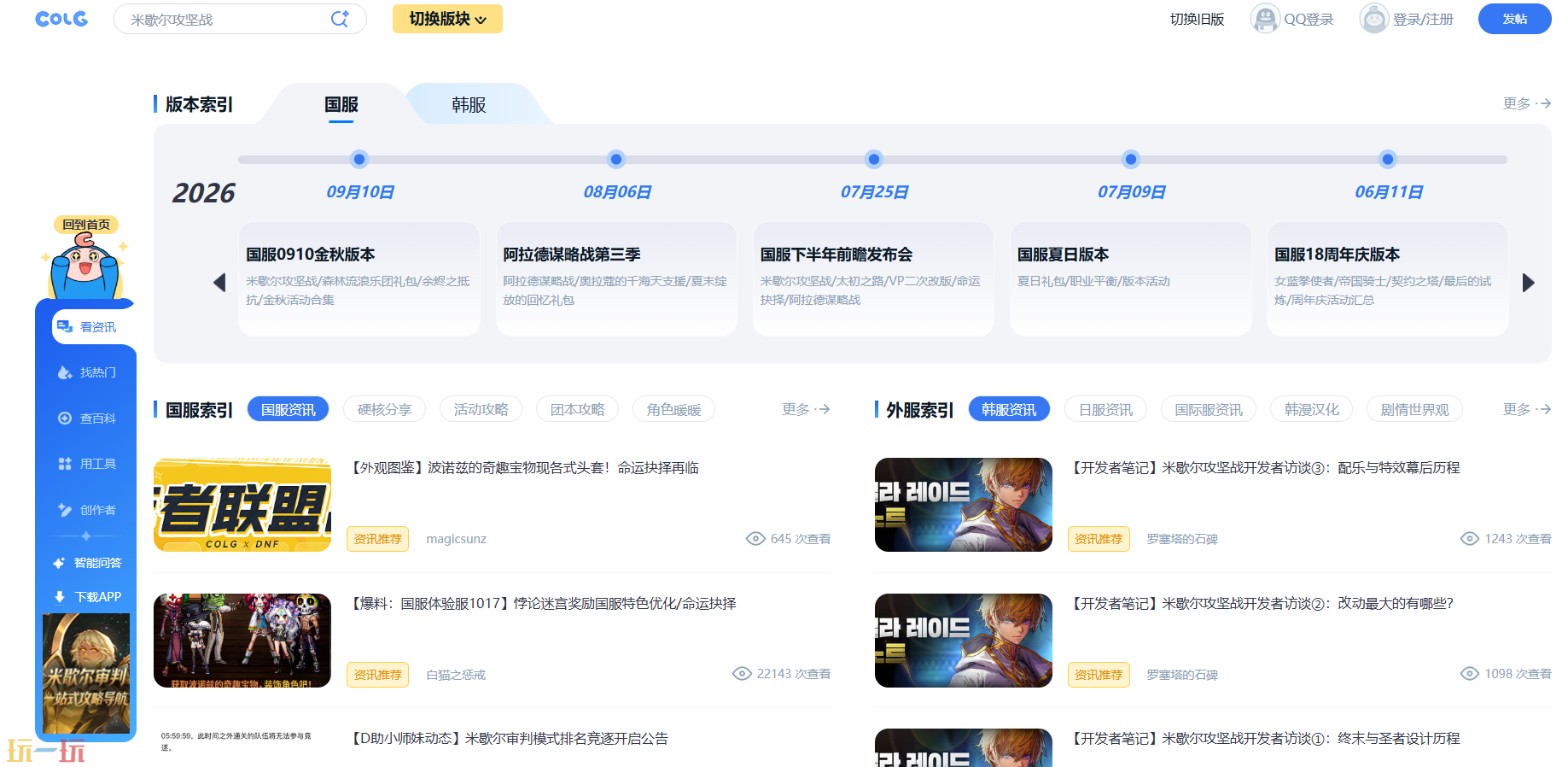Click the 回到首页 mascot icon
The image size is (1568, 767).
[x=85, y=260]
